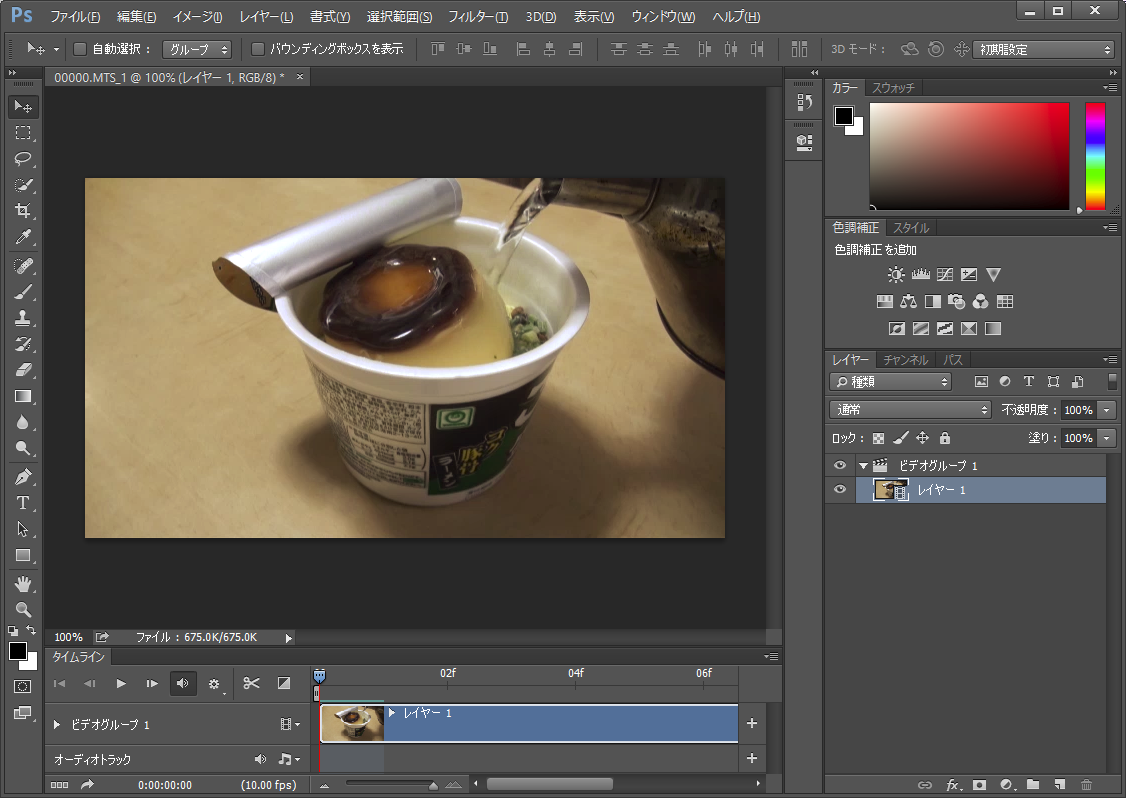Select the Pen tool
The width and height of the screenshot is (1126, 798).
[x=23, y=477]
